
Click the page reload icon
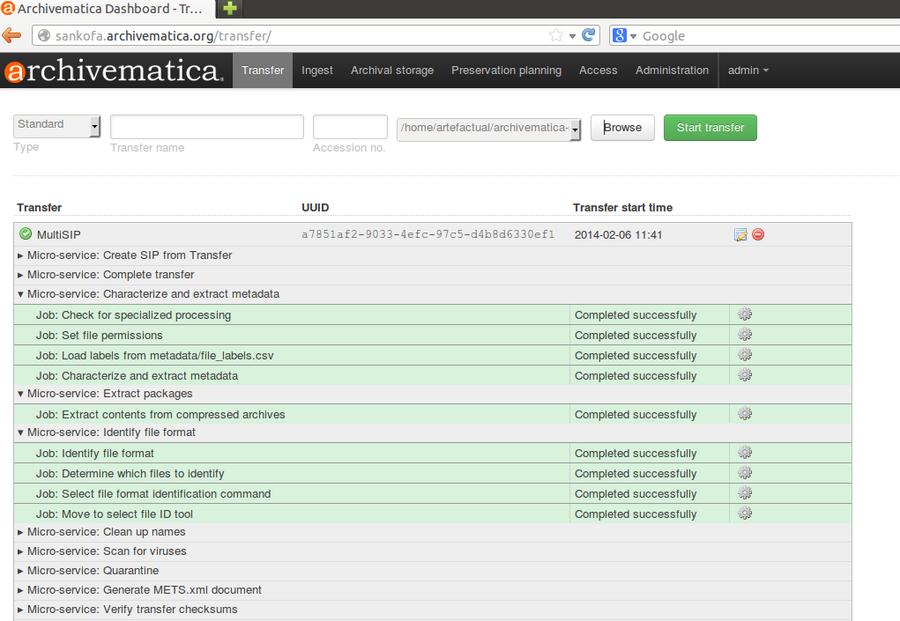(x=590, y=33)
